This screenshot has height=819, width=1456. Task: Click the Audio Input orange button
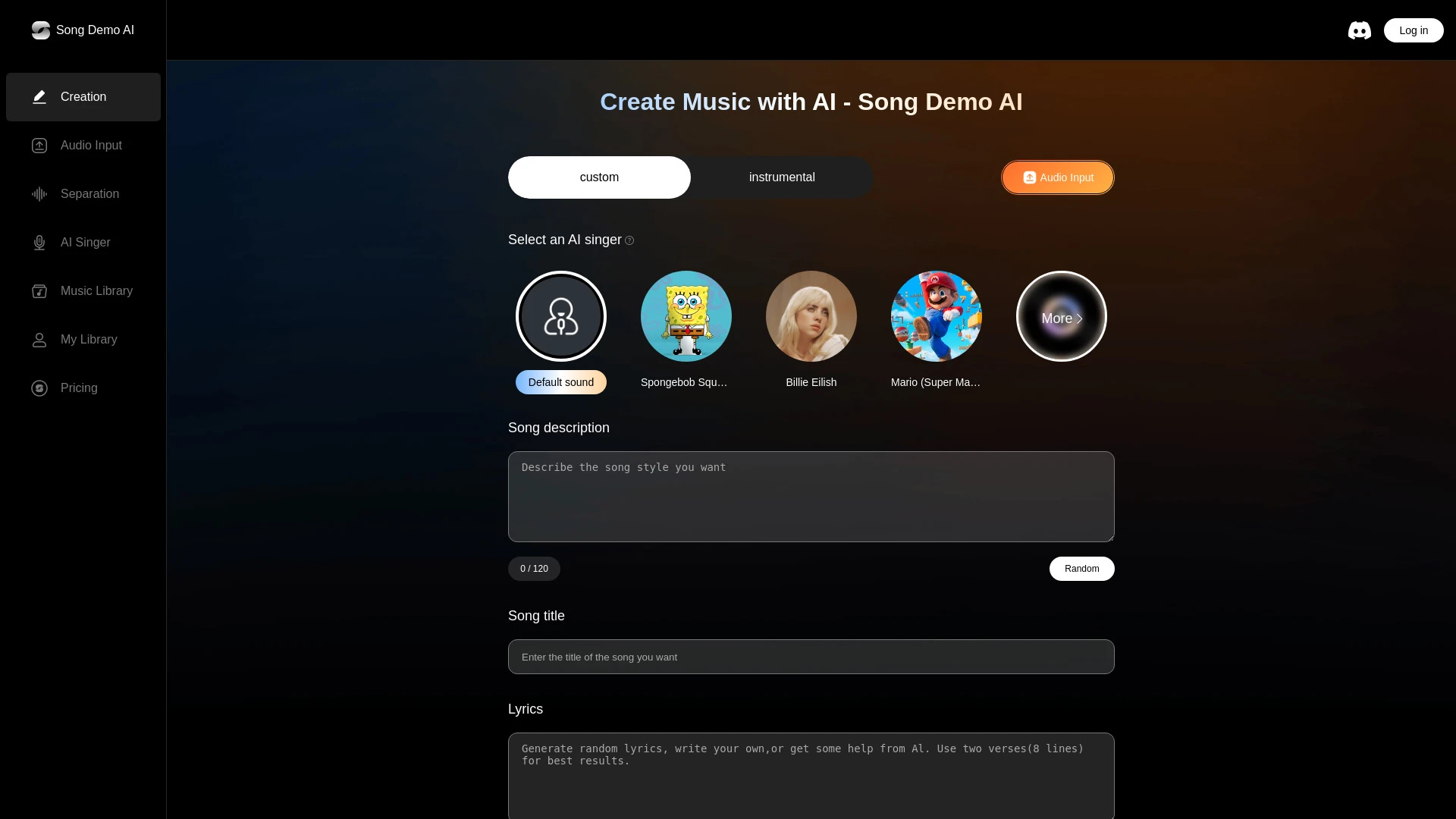click(1057, 177)
